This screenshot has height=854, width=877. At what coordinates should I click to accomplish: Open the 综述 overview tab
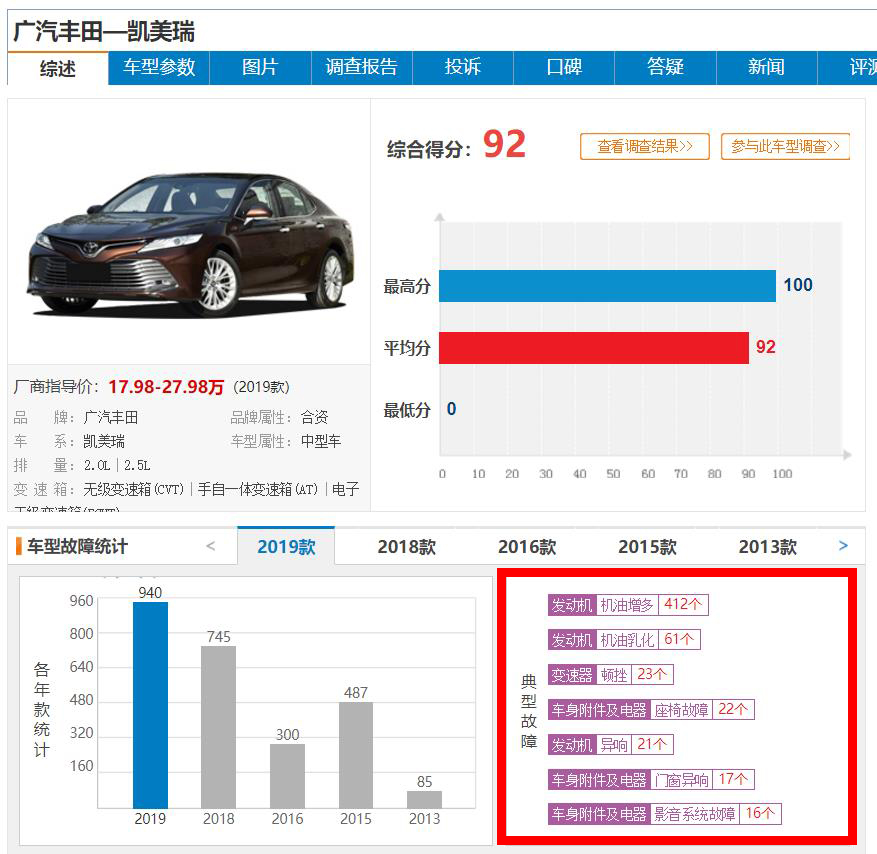pyautogui.click(x=58, y=68)
